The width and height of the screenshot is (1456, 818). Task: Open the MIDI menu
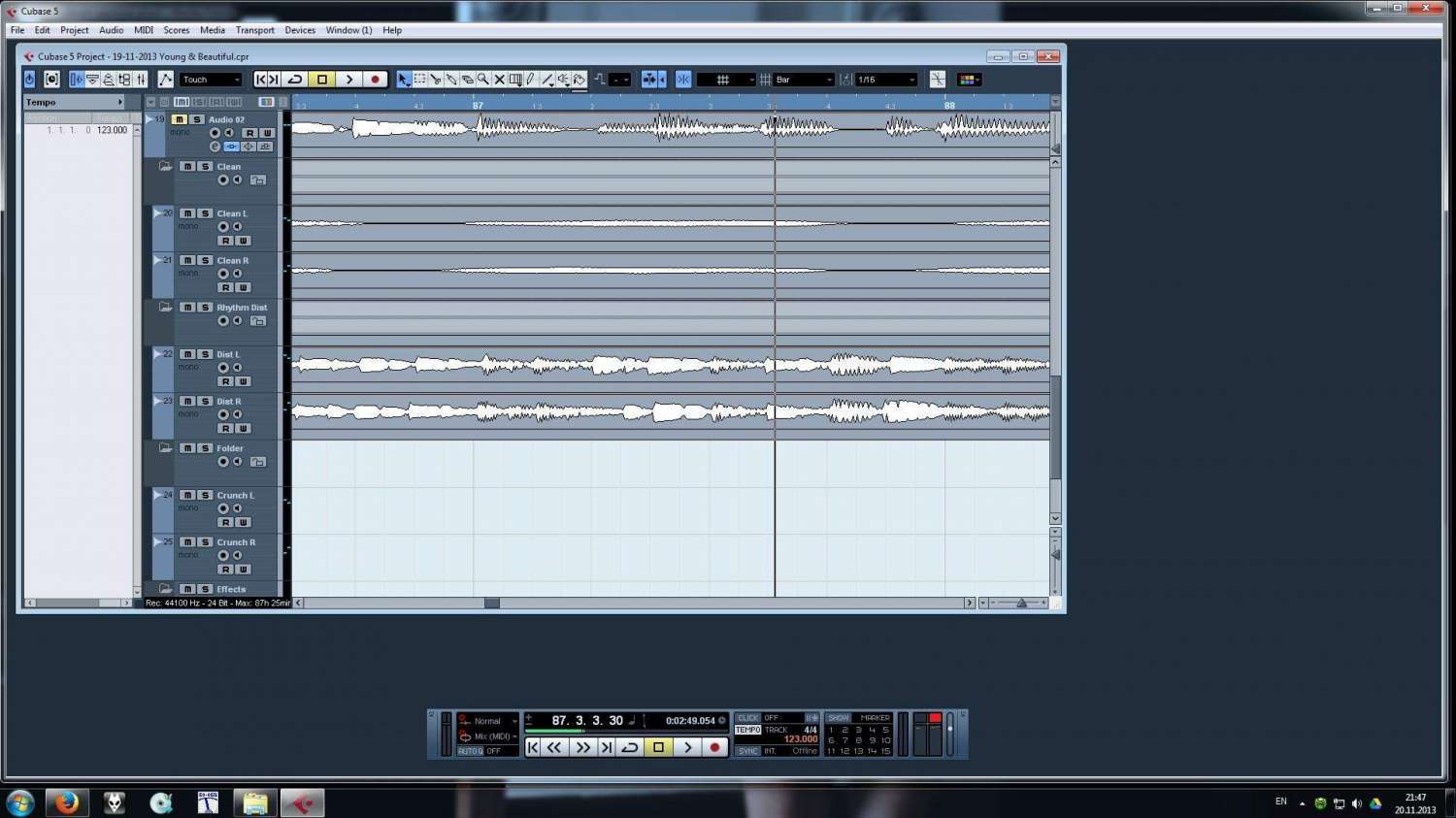pos(144,30)
